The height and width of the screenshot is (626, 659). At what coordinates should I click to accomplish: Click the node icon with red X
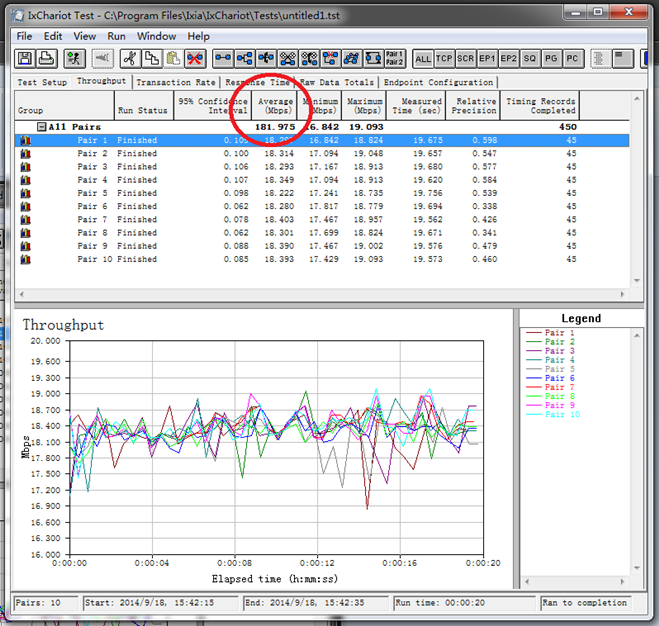coord(330,58)
